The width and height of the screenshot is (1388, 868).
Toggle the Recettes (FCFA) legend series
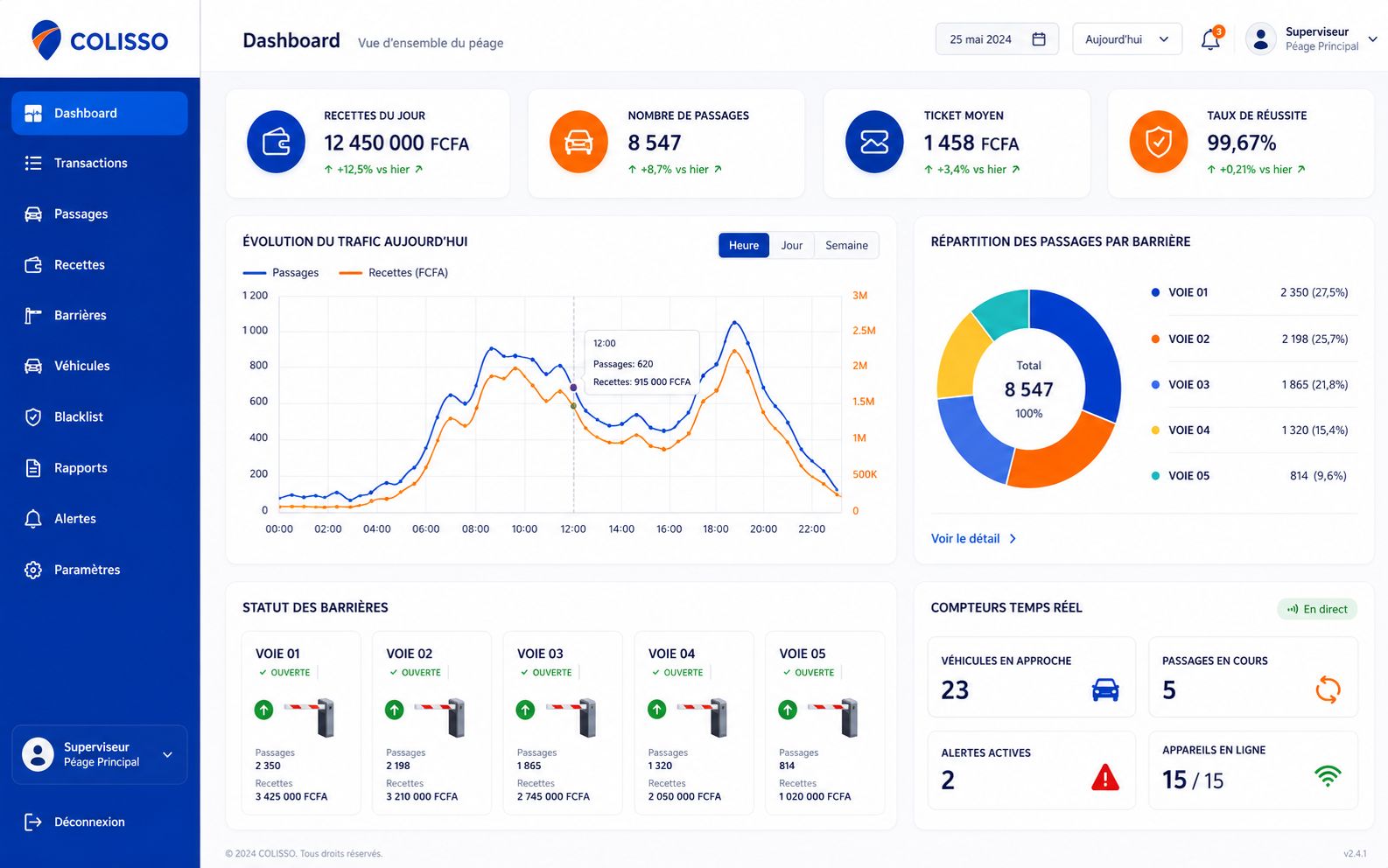(x=394, y=273)
